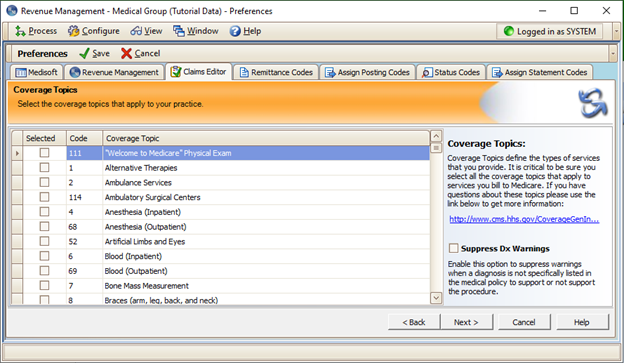Screen dimensions: 624x363
Task: Click the scroll down arrow of topics list
Action: tap(436, 298)
